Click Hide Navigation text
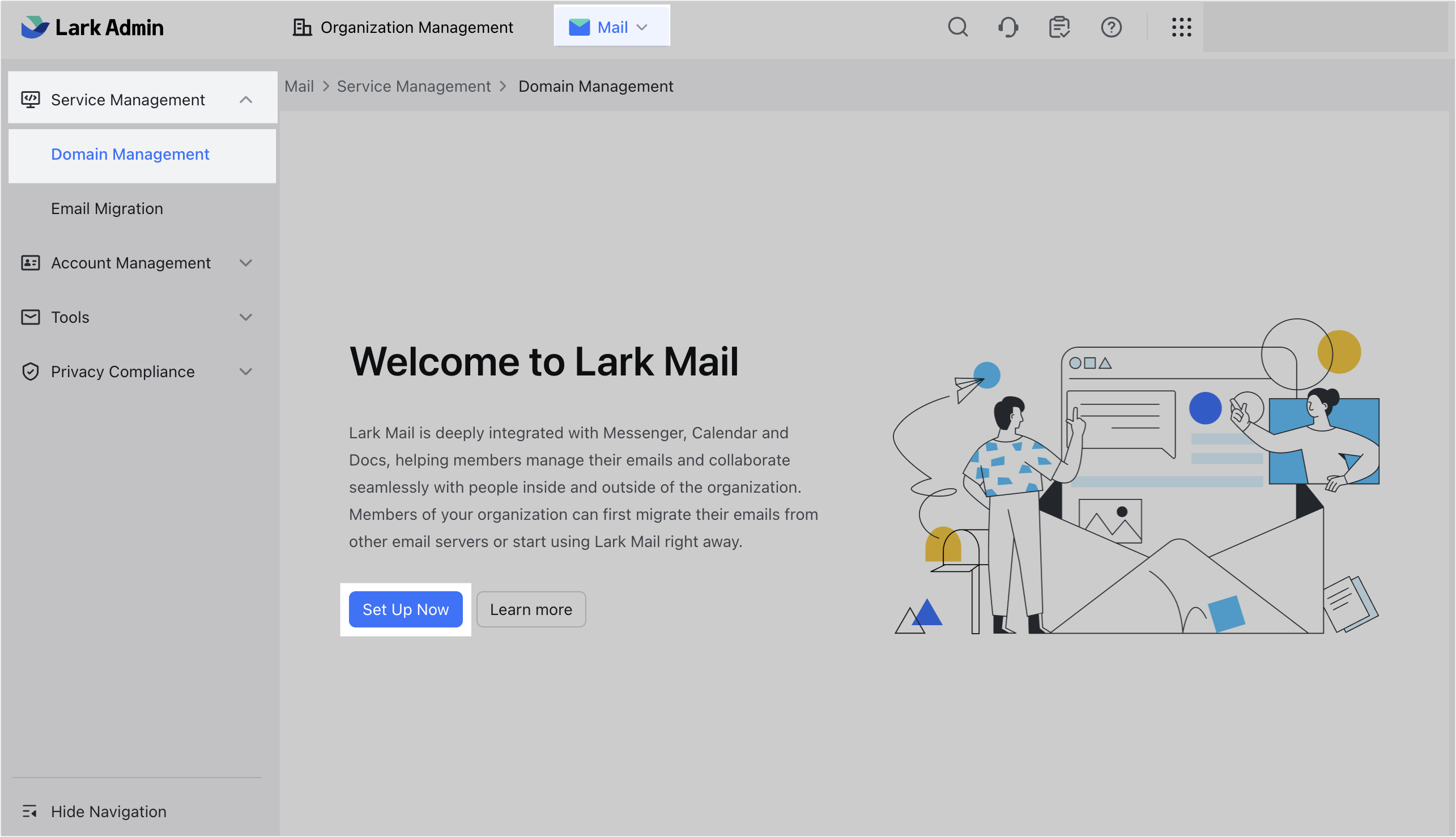 (x=109, y=811)
